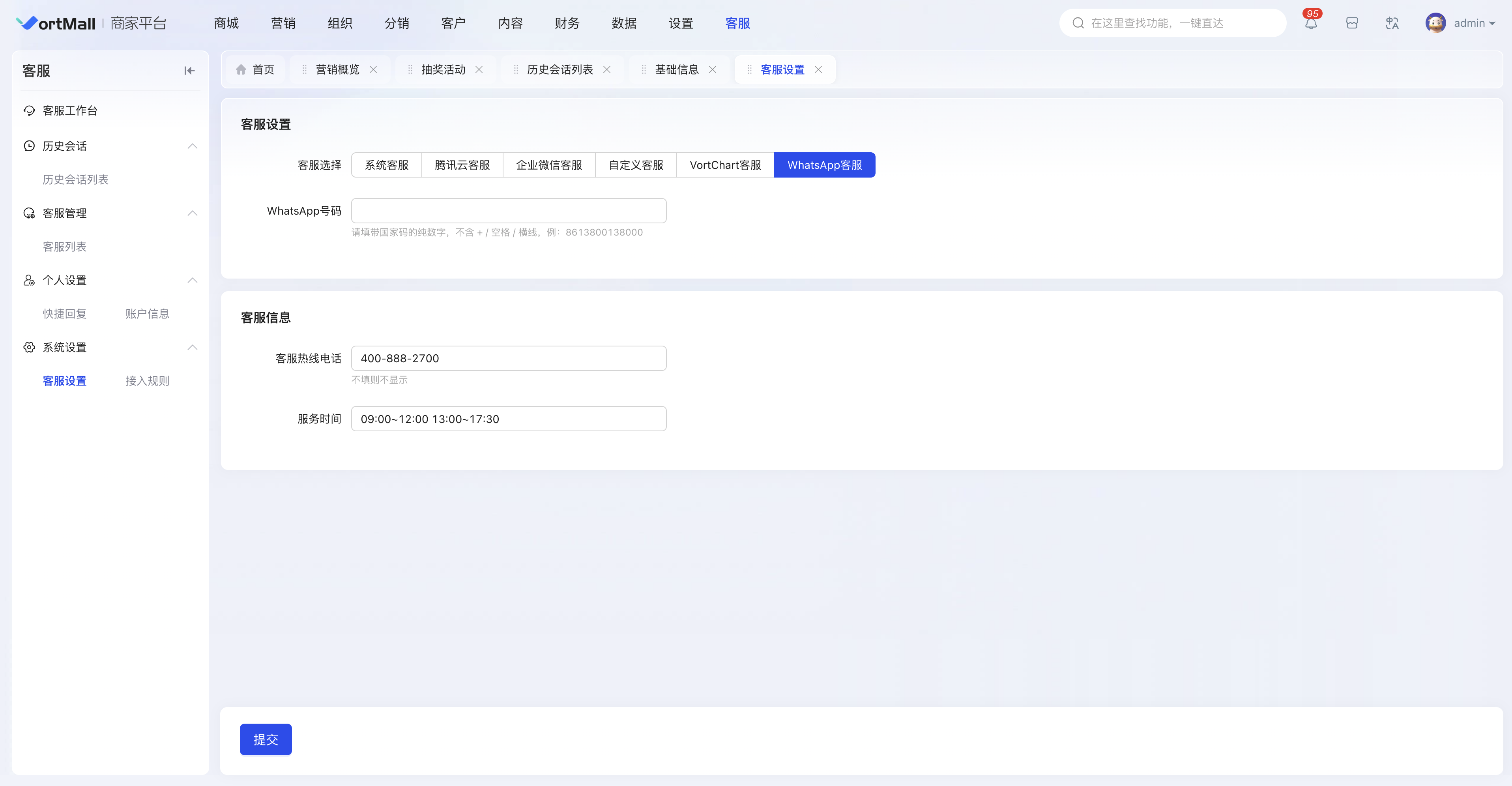Open the language translation icon
This screenshot has width=1512, height=786.
pyautogui.click(x=1392, y=23)
